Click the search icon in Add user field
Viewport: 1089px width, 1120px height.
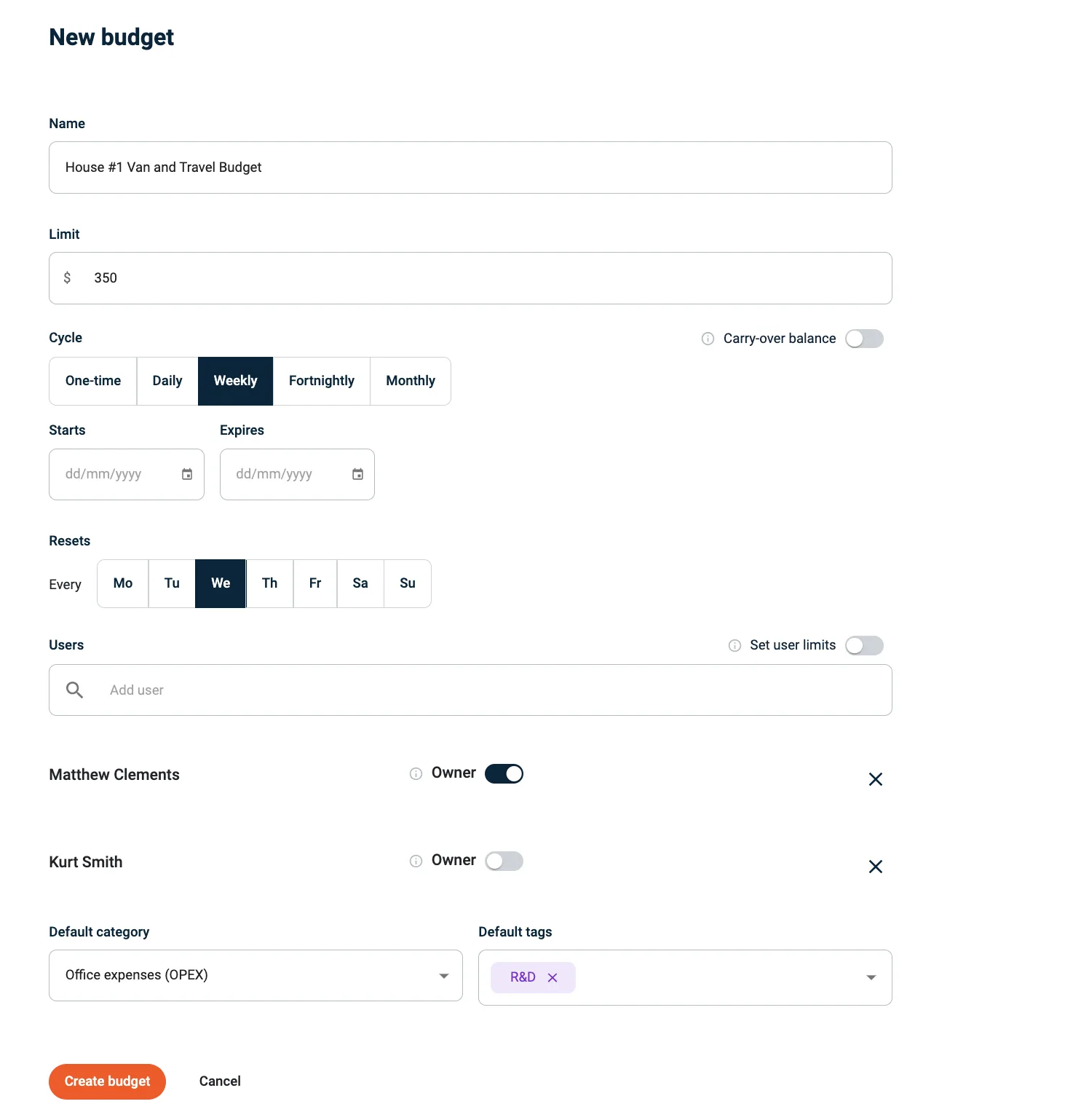coord(74,690)
